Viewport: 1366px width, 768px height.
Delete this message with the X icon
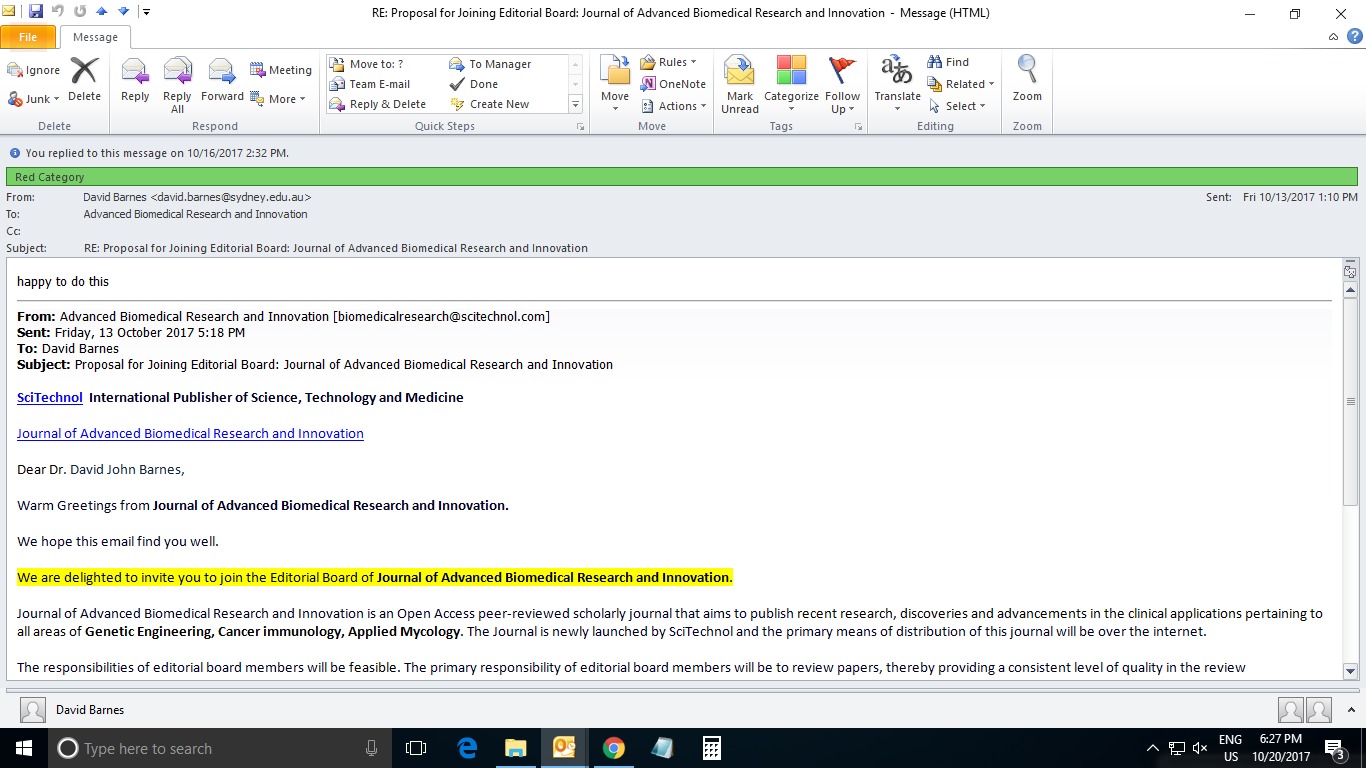(84, 79)
